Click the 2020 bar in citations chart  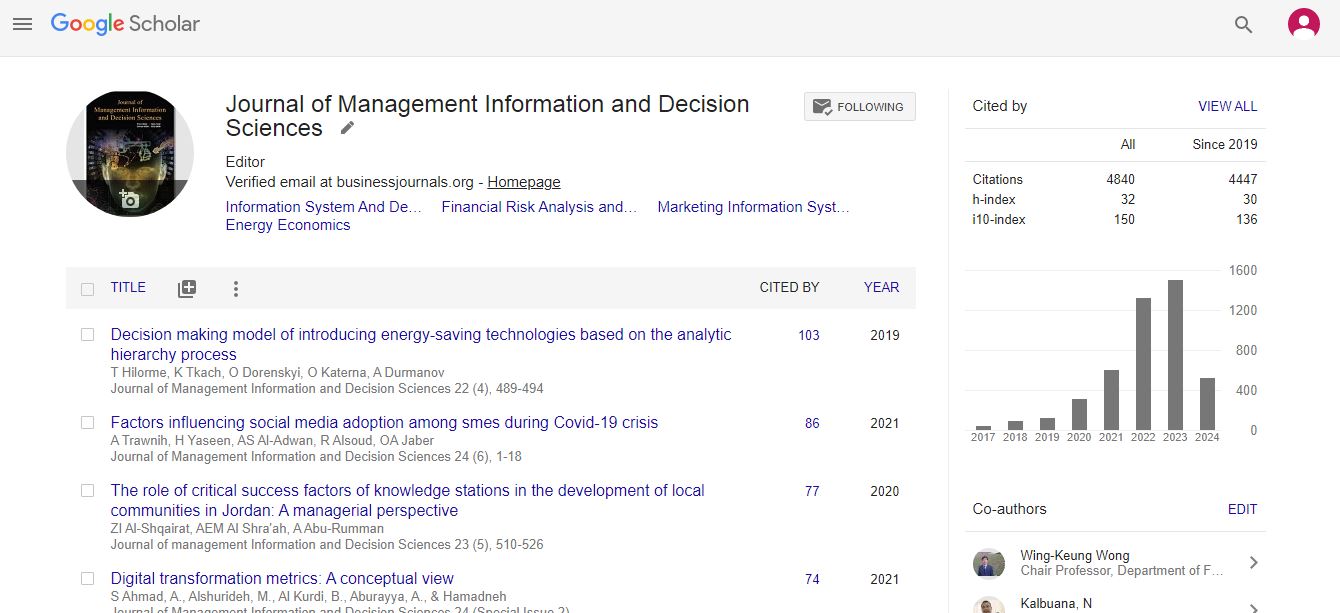coord(1079,415)
